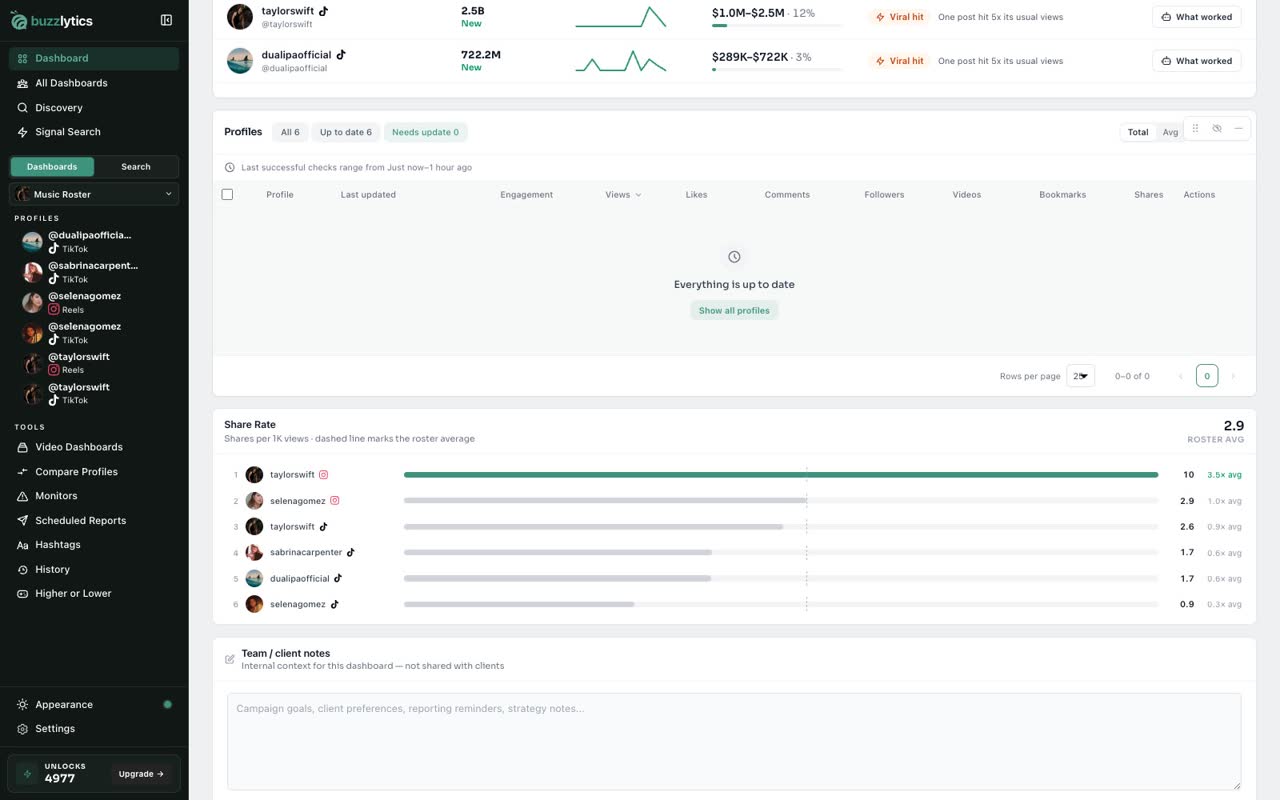Switch sidebar to Search mode
This screenshot has width=1280, height=800.
[136, 167]
